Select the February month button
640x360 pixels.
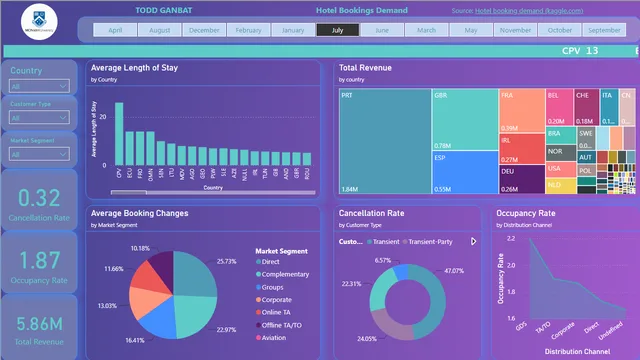click(x=249, y=30)
